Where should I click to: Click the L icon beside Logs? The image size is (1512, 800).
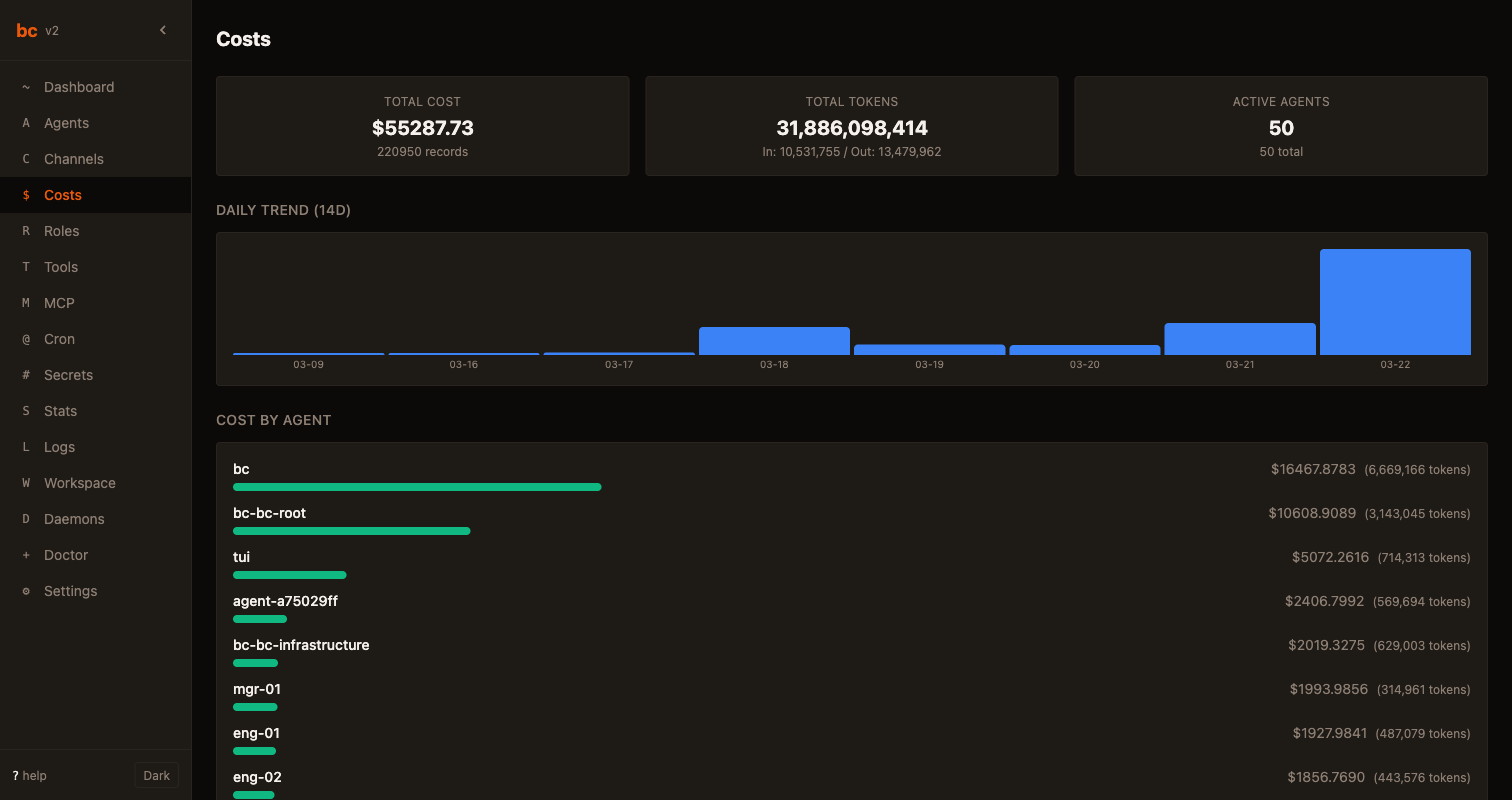pos(26,447)
